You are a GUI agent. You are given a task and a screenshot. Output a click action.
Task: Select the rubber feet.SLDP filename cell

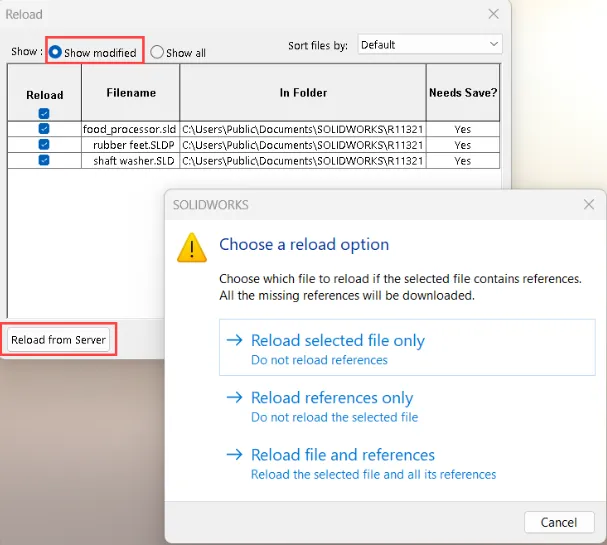click(x=130, y=145)
